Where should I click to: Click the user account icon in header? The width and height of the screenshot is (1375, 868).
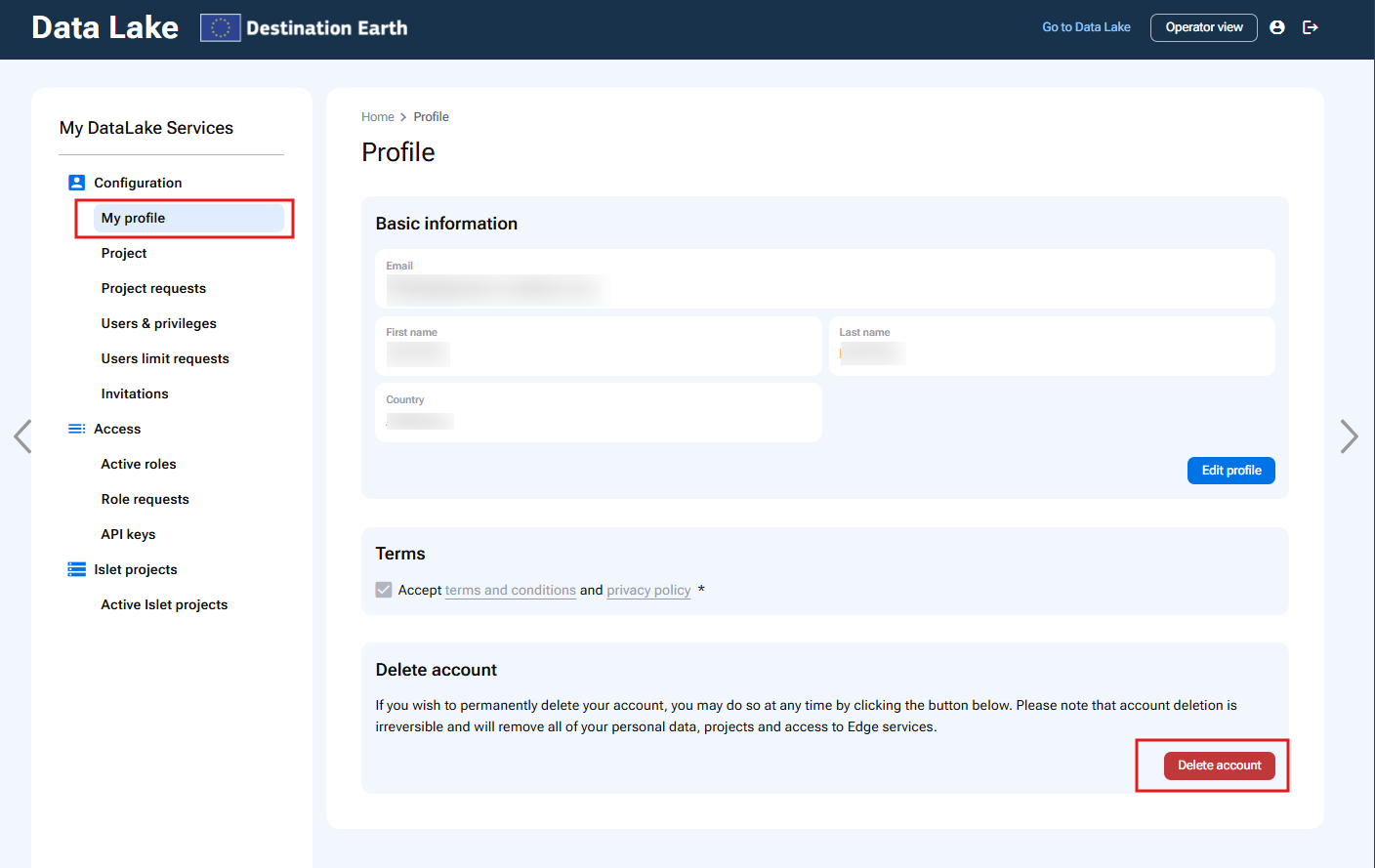click(1276, 27)
